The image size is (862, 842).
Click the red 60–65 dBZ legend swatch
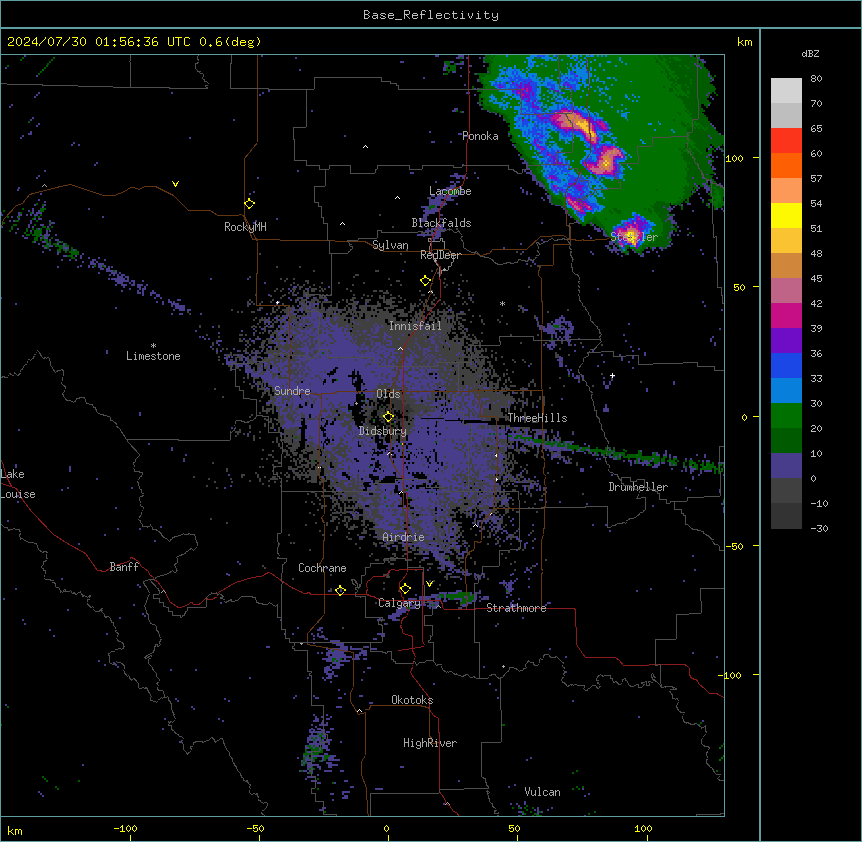click(x=786, y=140)
